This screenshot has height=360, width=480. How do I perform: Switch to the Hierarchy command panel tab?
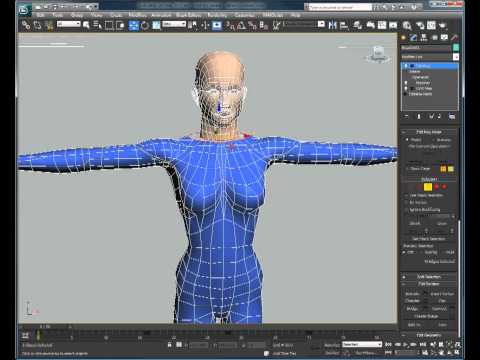(424, 38)
